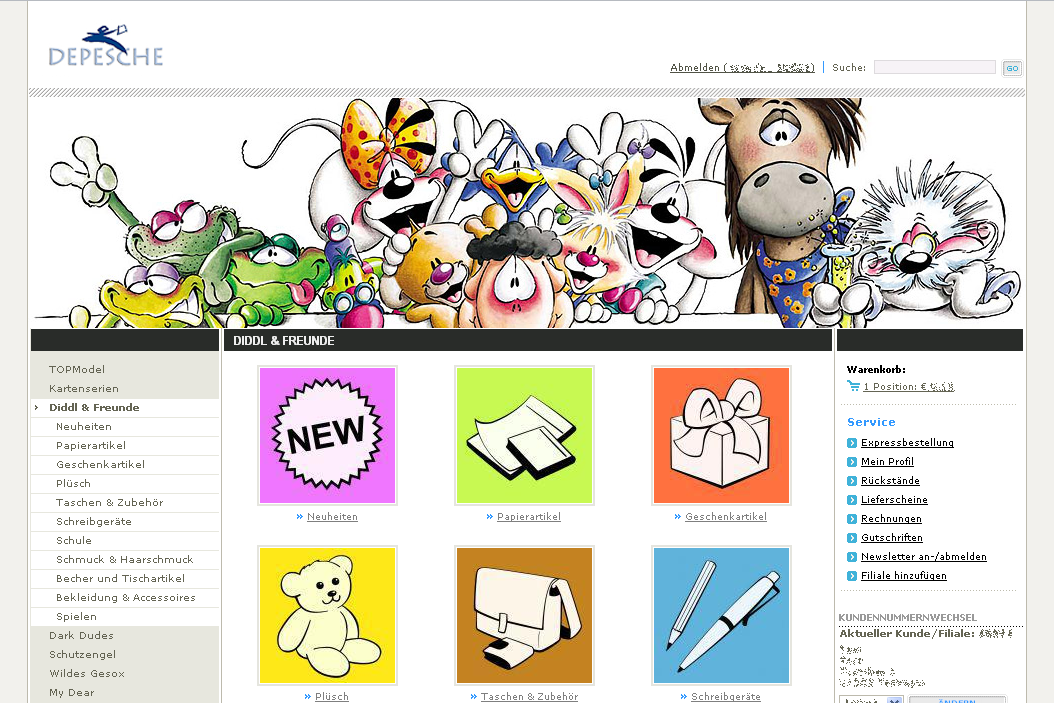Open the Lieferscheine service link
1054x703 pixels.
(x=894, y=500)
